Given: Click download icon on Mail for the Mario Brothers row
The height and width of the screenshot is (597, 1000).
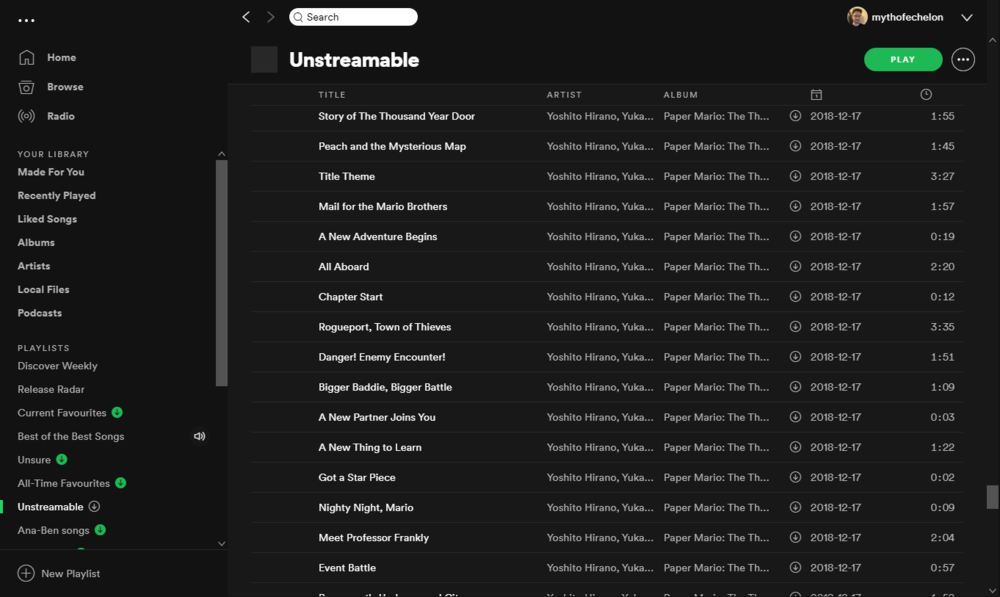Looking at the screenshot, I should [795, 206].
